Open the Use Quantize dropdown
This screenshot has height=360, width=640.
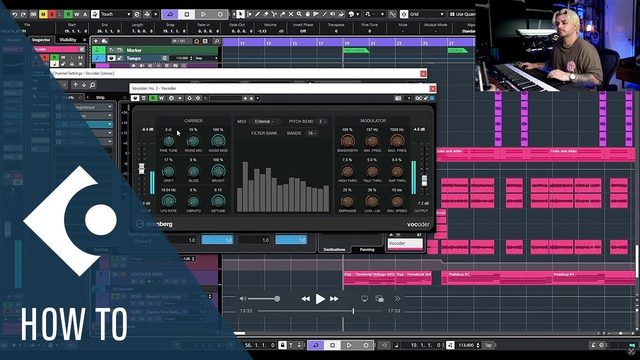click(x=462, y=14)
